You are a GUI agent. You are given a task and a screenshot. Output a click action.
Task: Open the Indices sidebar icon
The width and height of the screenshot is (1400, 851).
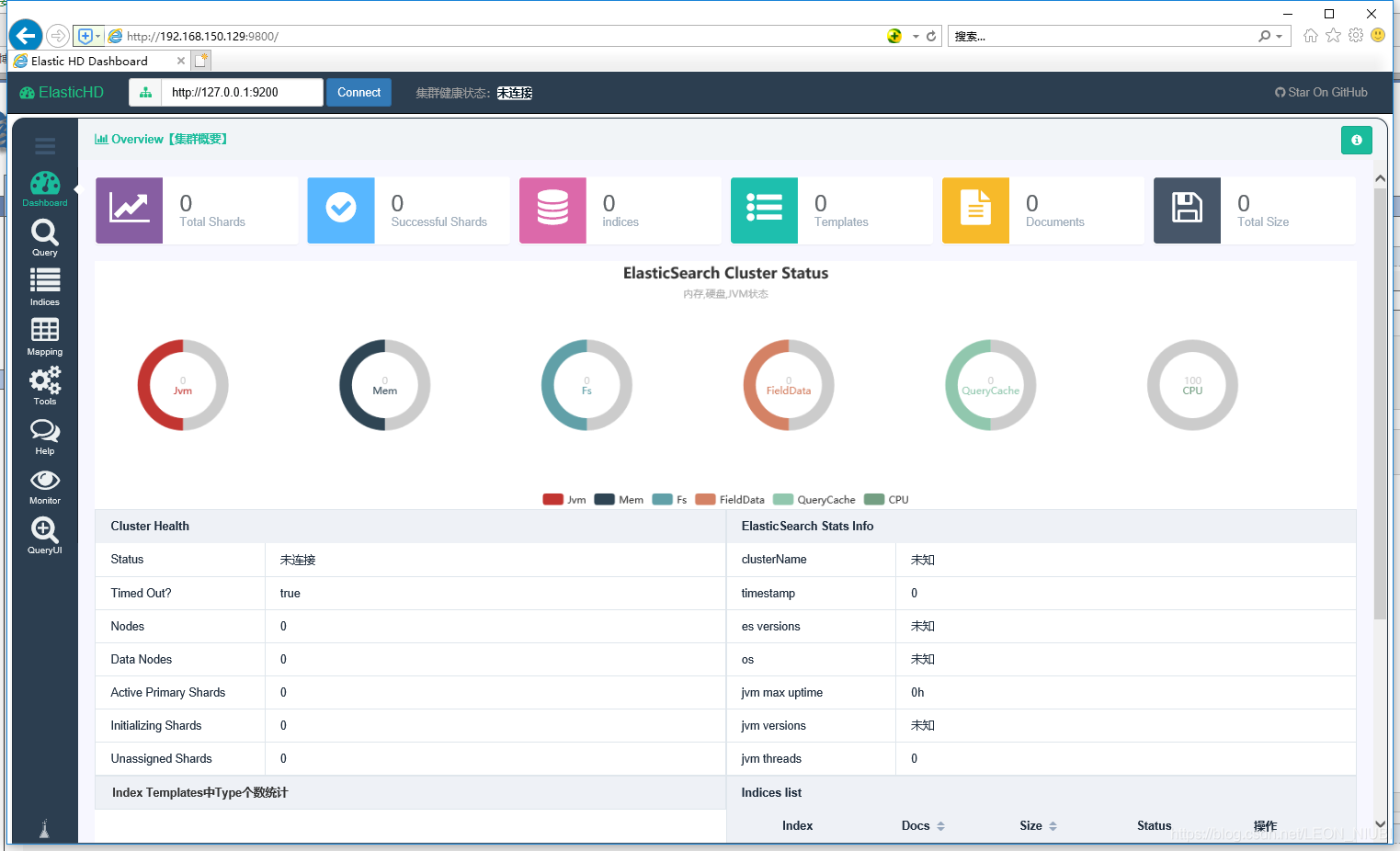(45, 287)
